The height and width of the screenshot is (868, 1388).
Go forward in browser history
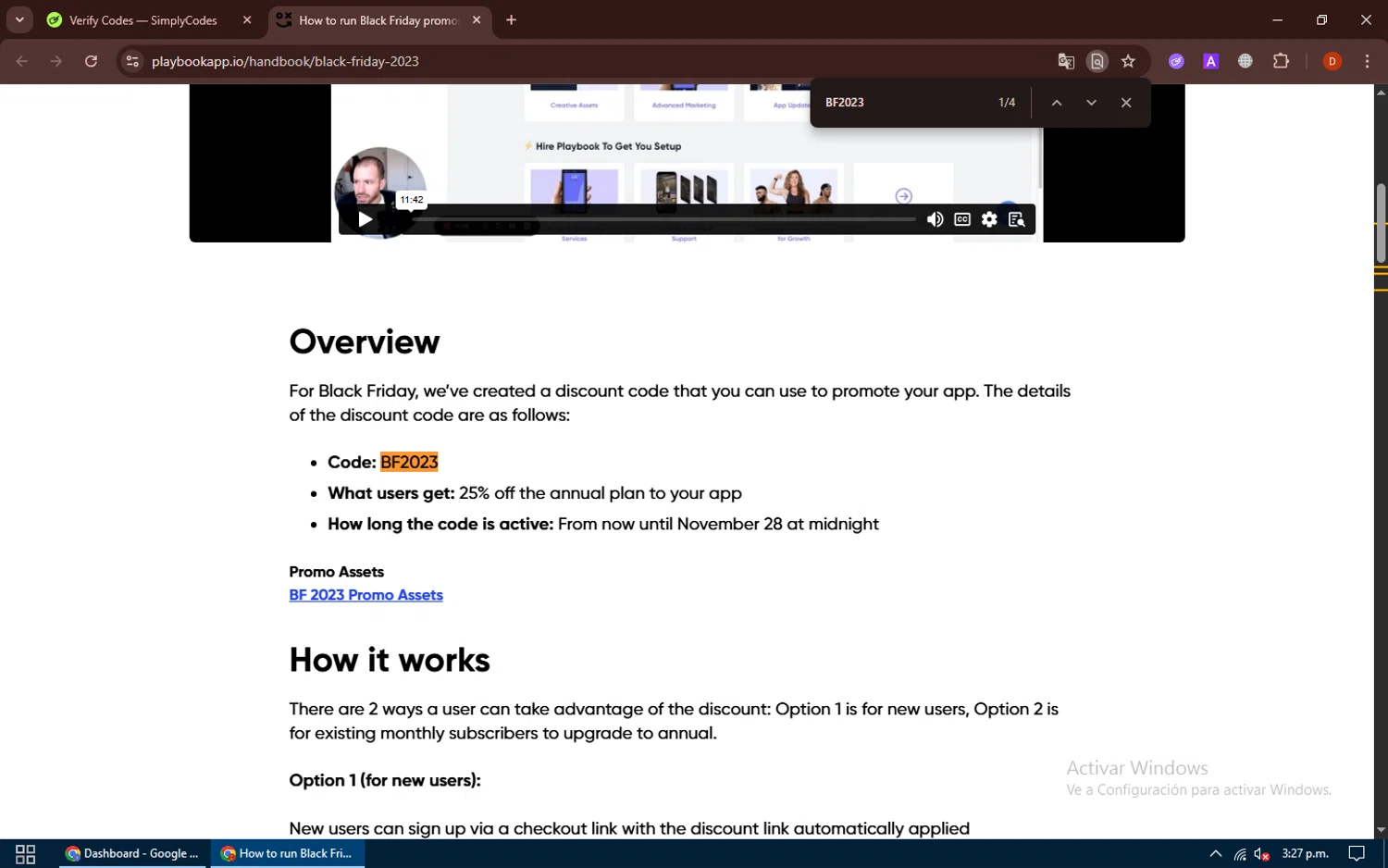(x=56, y=61)
